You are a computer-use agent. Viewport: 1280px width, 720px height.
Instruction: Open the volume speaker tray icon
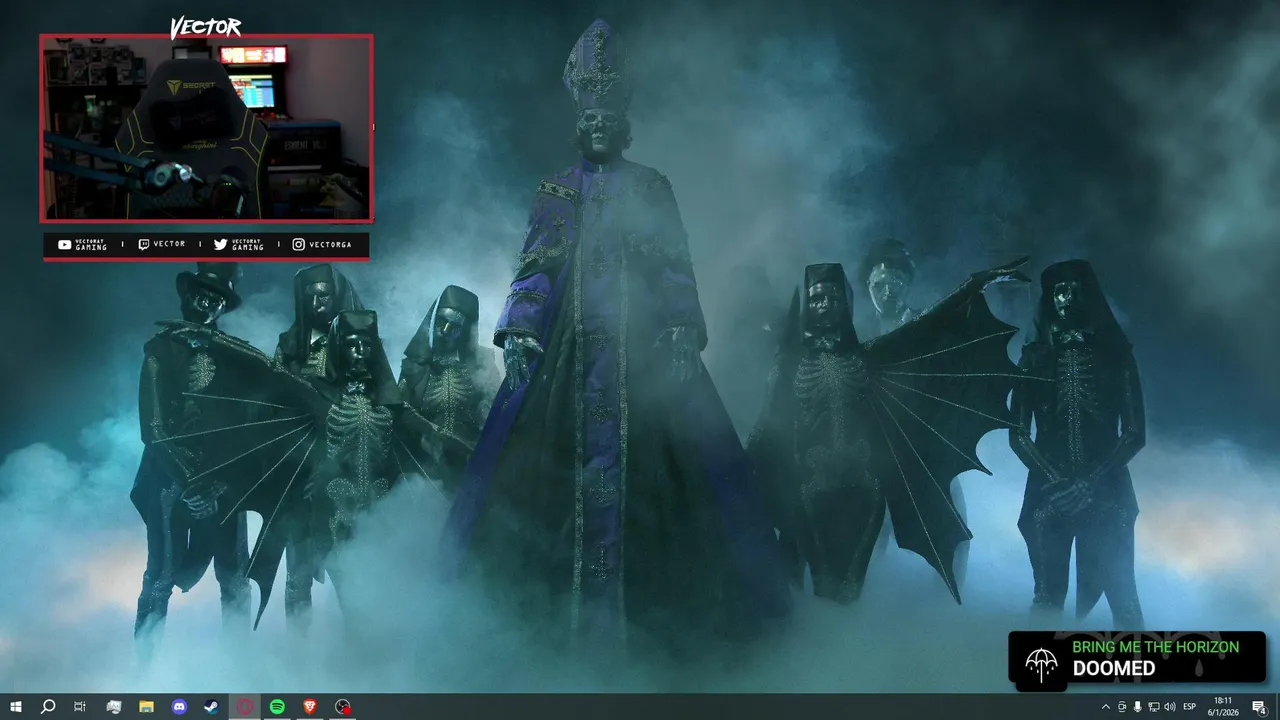coord(1170,707)
